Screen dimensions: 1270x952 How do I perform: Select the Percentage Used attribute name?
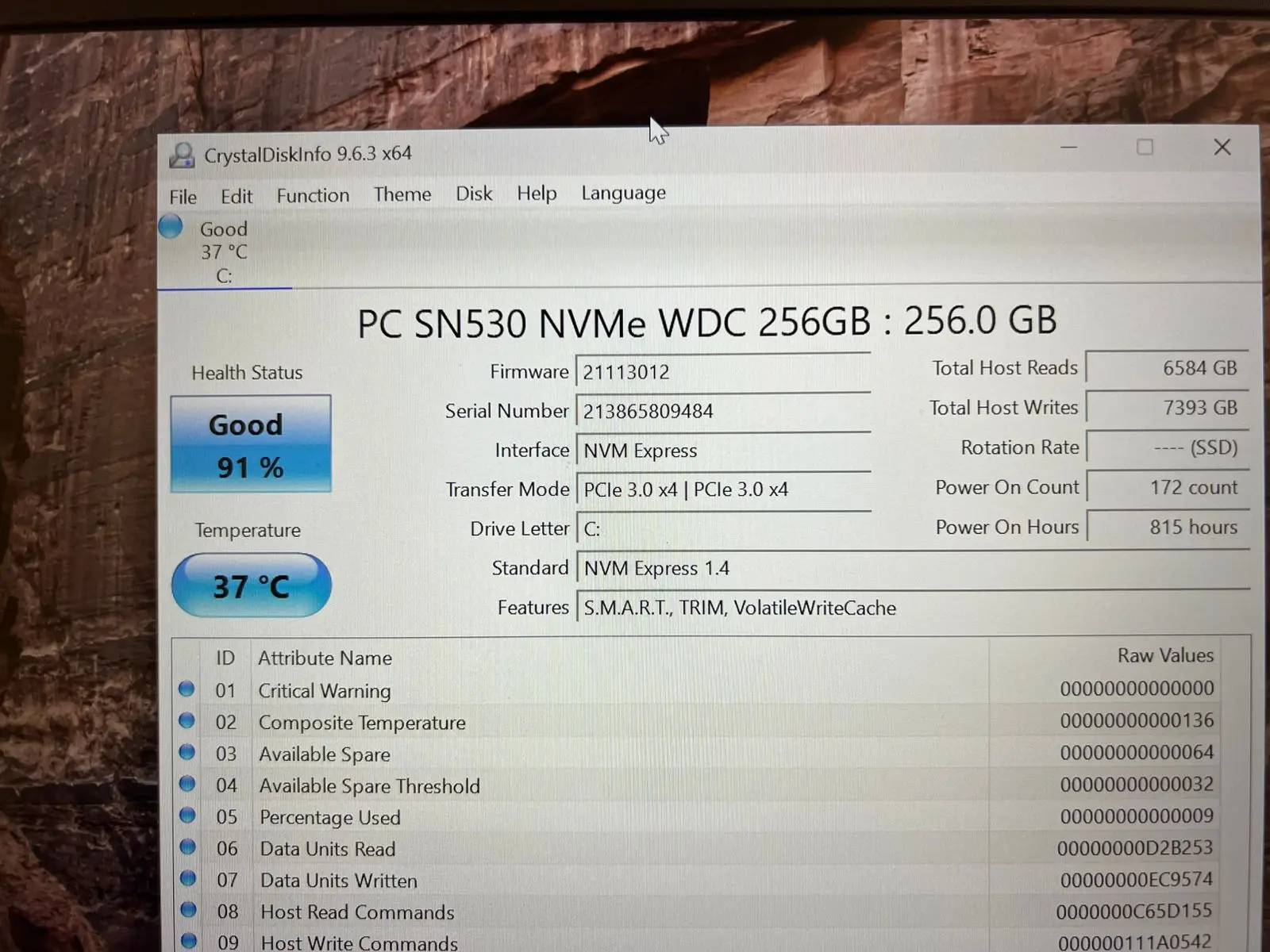point(330,817)
